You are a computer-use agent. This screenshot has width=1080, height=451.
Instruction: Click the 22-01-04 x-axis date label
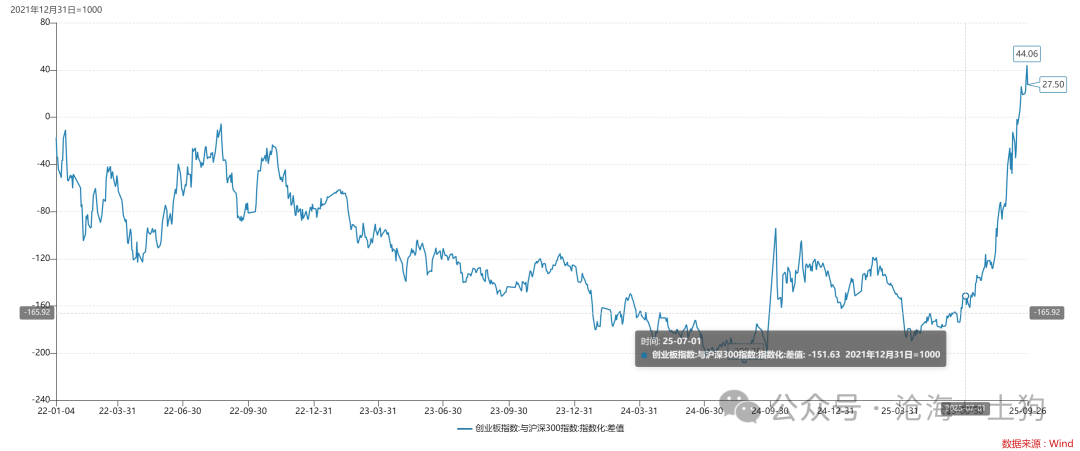point(56,410)
